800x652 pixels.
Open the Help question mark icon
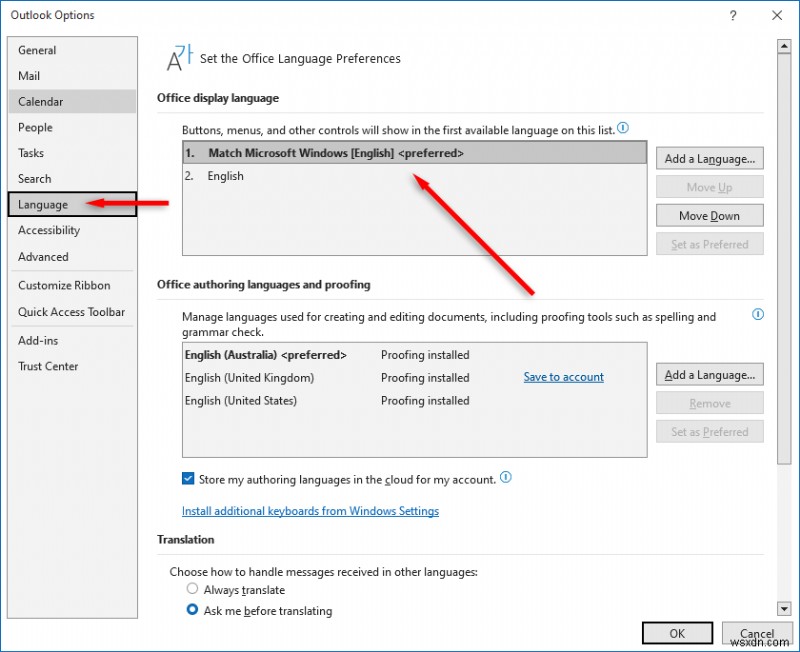pos(733,15)
